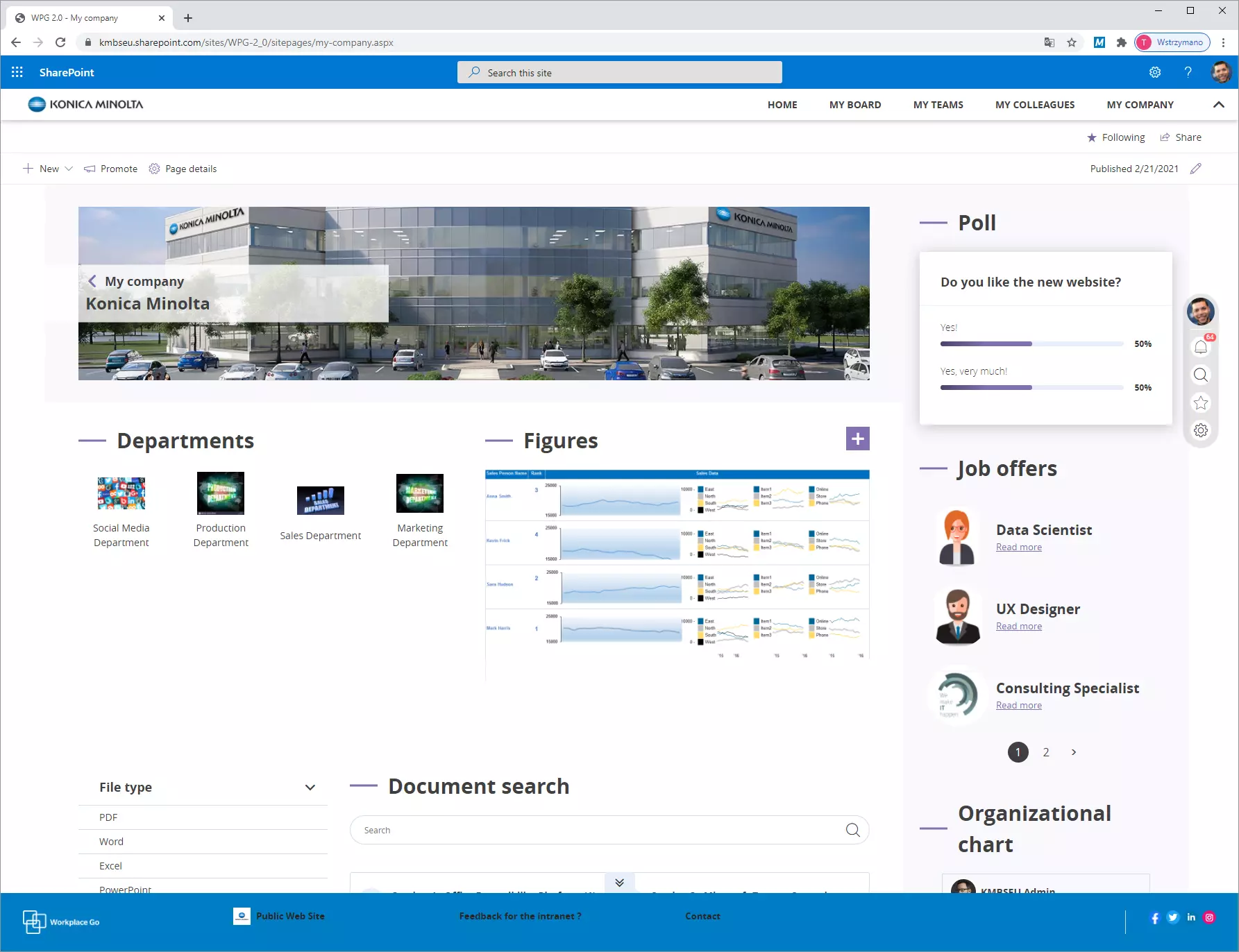Open the help question mark icon
The image size is (1239, 952).
[x=1188, y=72]
